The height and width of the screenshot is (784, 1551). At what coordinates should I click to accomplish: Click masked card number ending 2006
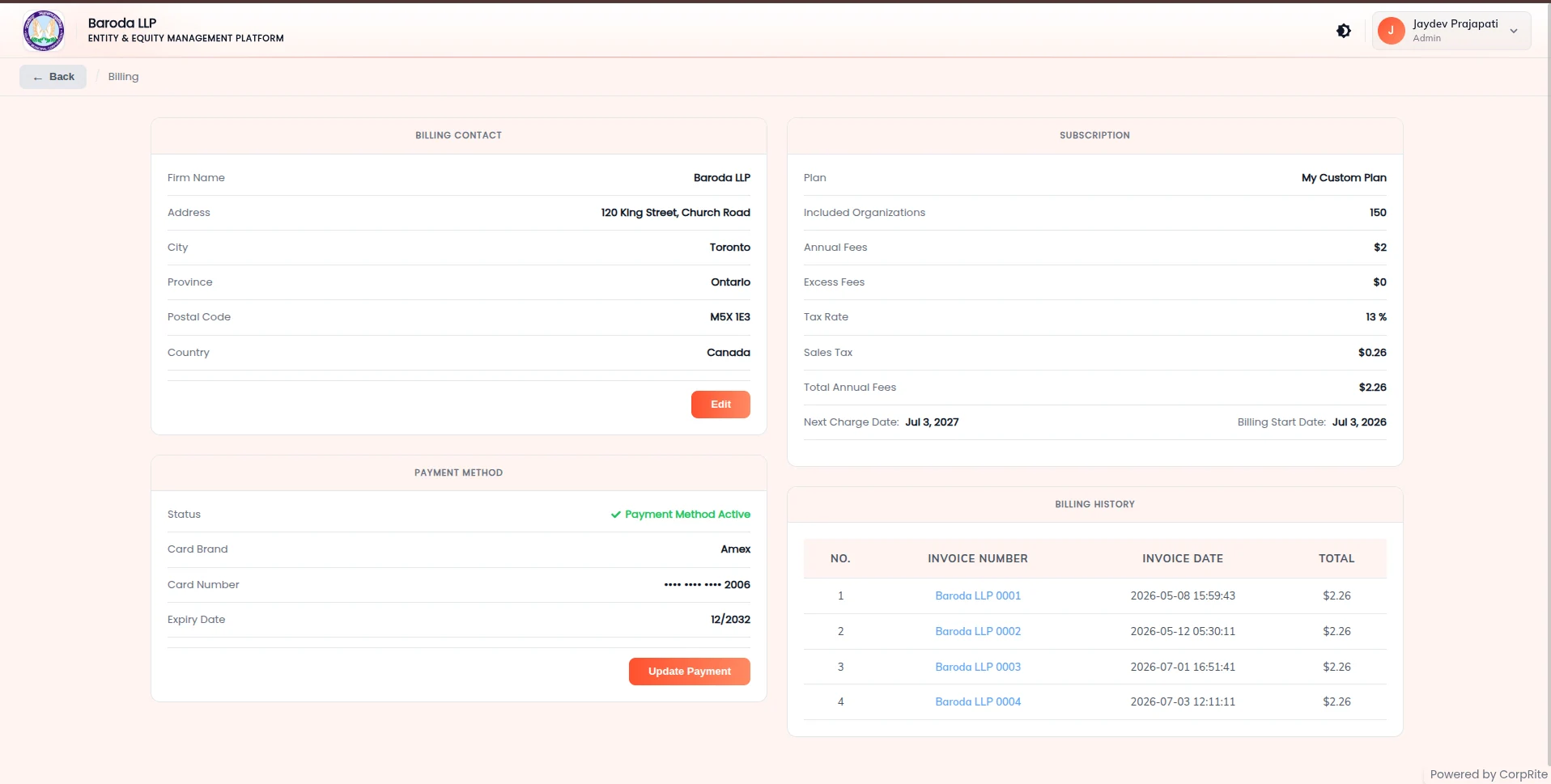coord(708,585)
